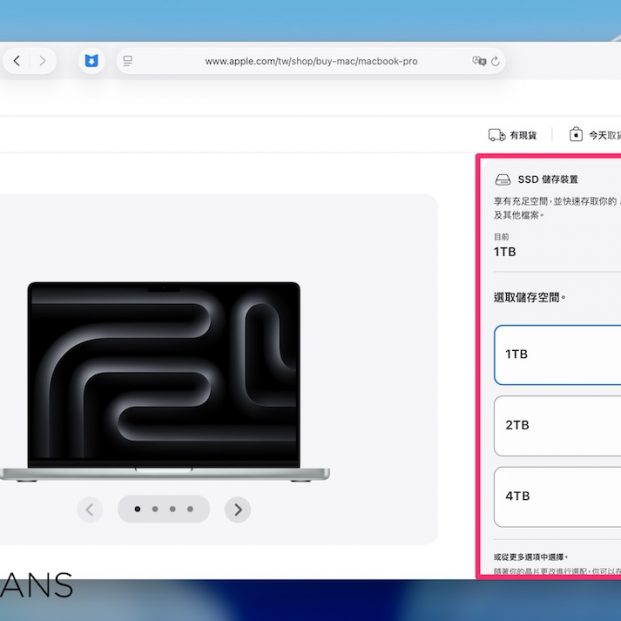Choose the 4TB storage option

tap(557, 496)
